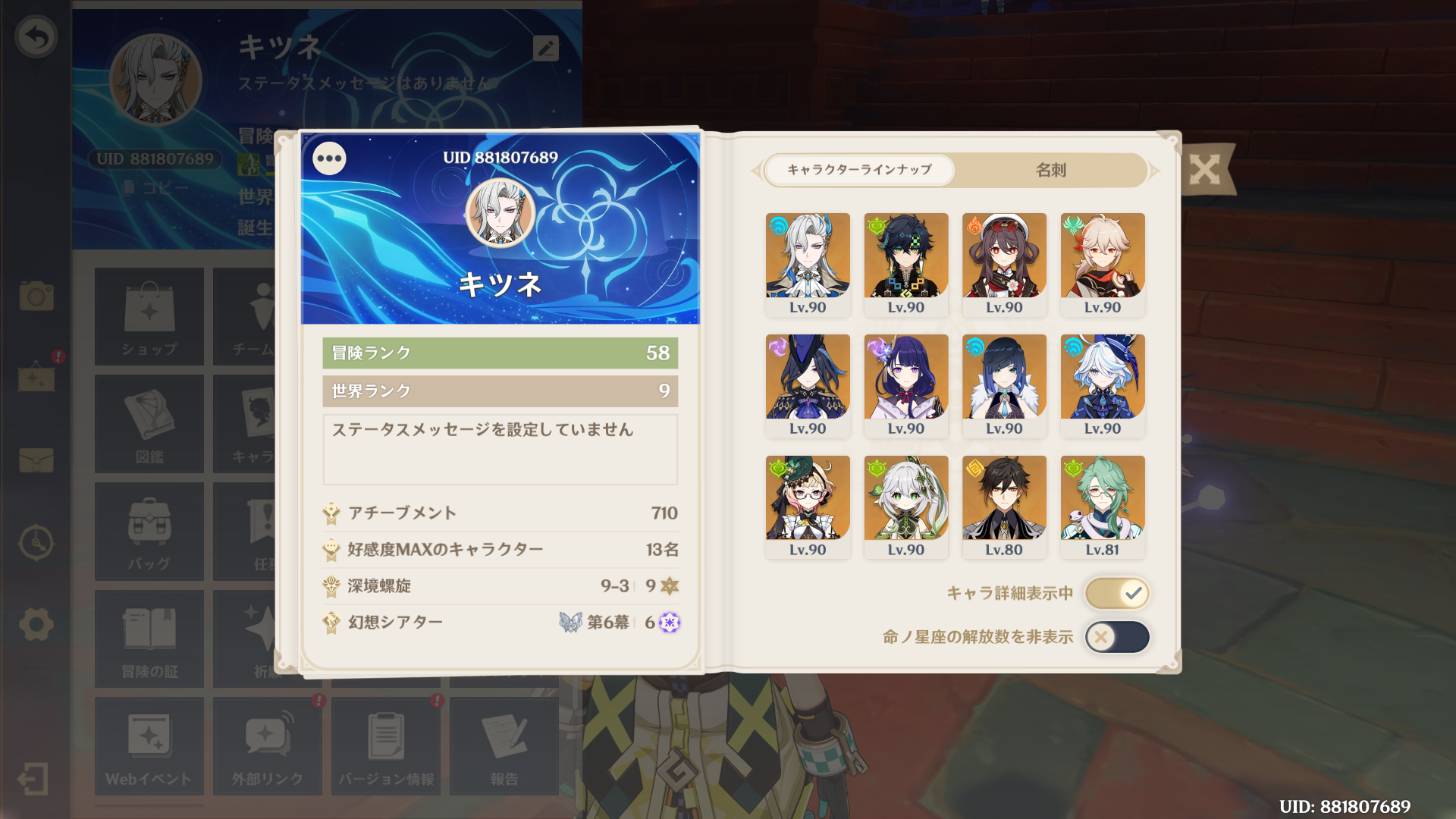Open the camera photo mode icon
This screenshot has height=819, width=1456.
click(36, 296)
